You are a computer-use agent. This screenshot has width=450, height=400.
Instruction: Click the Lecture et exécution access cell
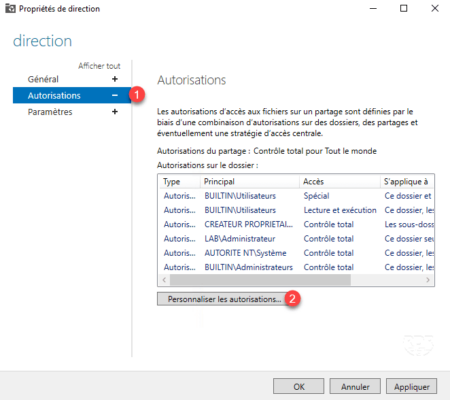(340, 210)
